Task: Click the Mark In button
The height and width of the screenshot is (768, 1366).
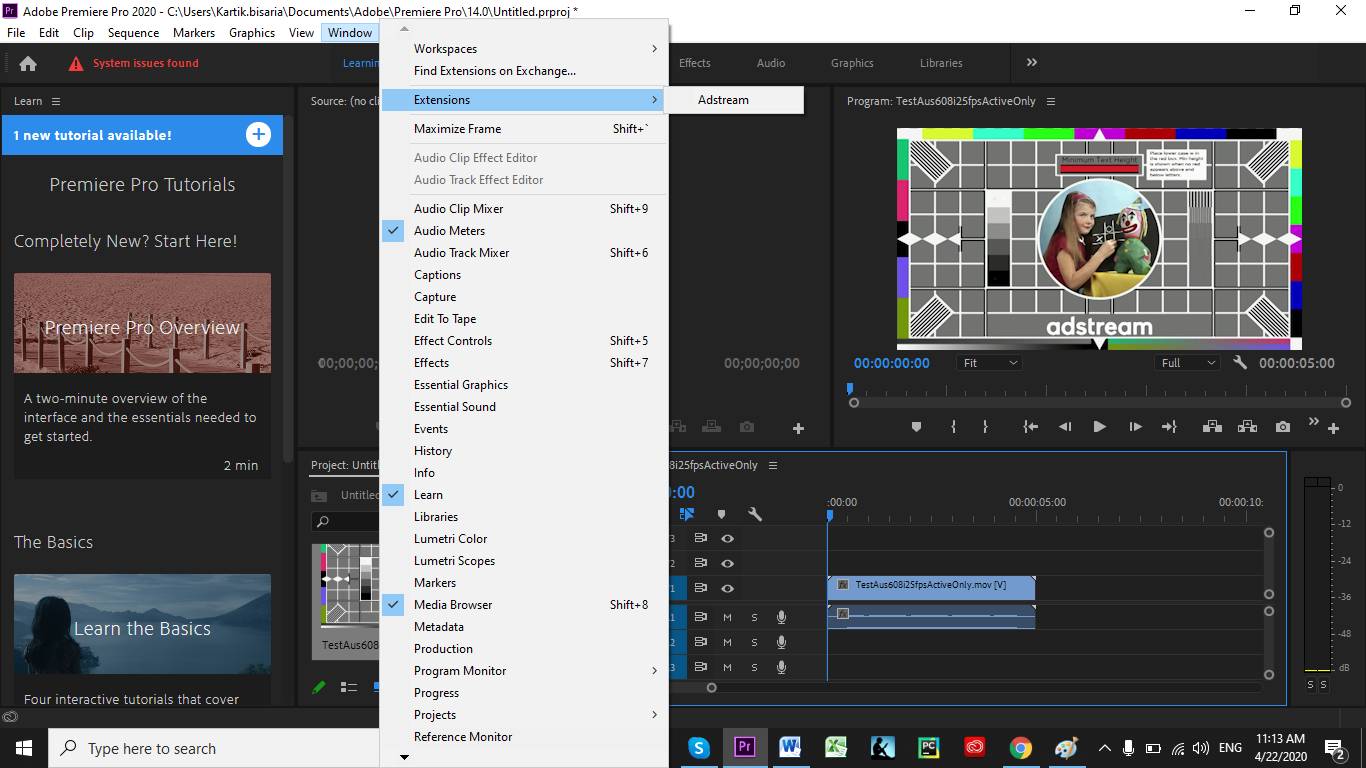Action: pos(953,427)
